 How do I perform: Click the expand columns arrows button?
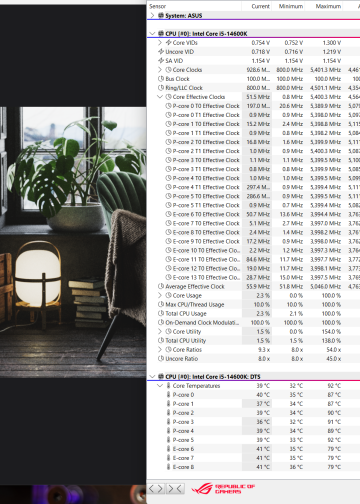[156, 489]
